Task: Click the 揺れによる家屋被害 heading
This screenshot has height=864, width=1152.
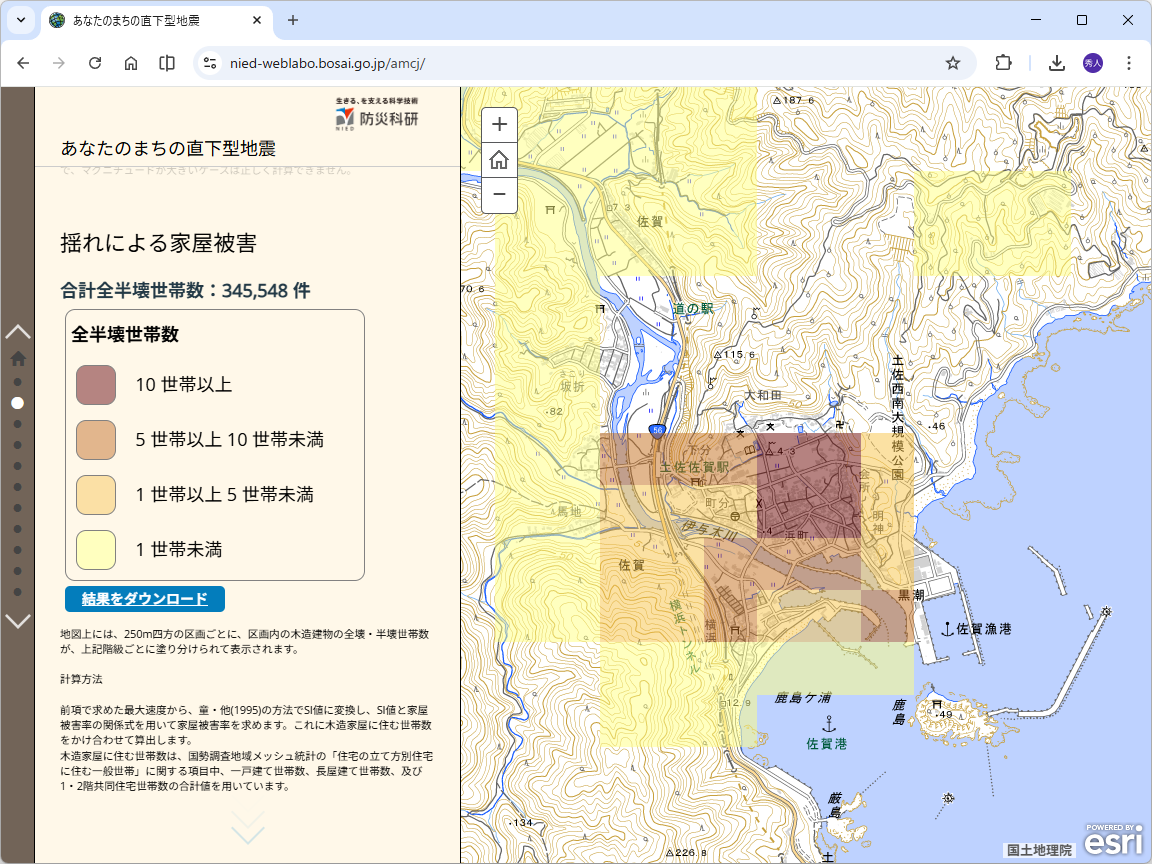Action: [x=159, y=243]
